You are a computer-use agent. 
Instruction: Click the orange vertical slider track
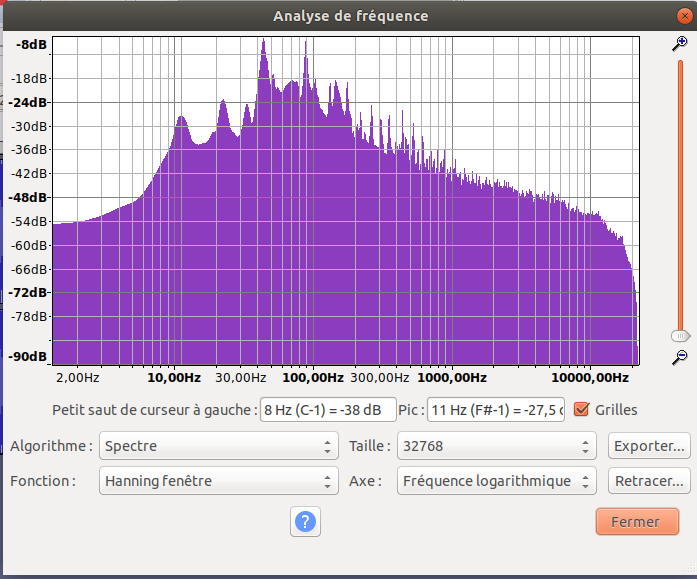680,196
